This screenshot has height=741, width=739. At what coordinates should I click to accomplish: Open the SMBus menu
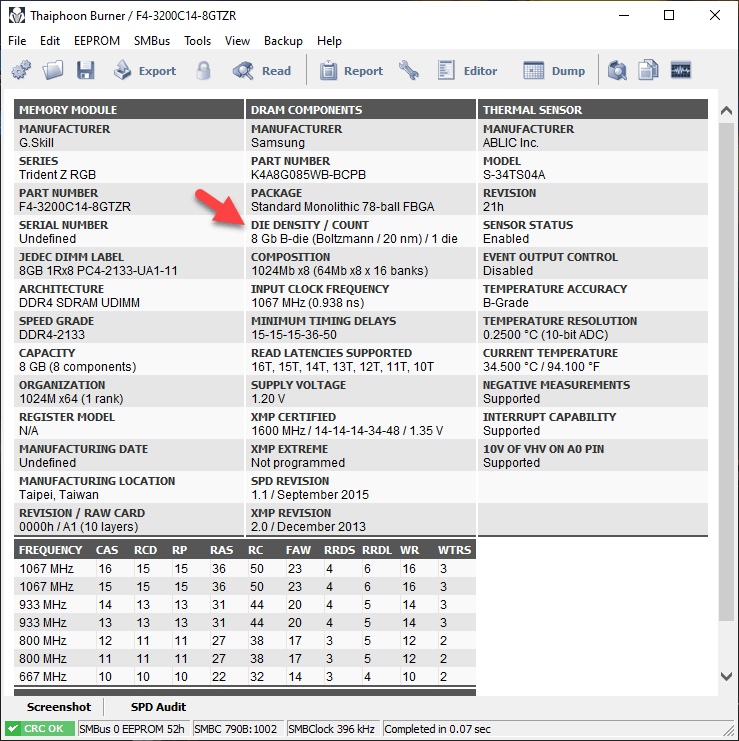coord(152,41)
